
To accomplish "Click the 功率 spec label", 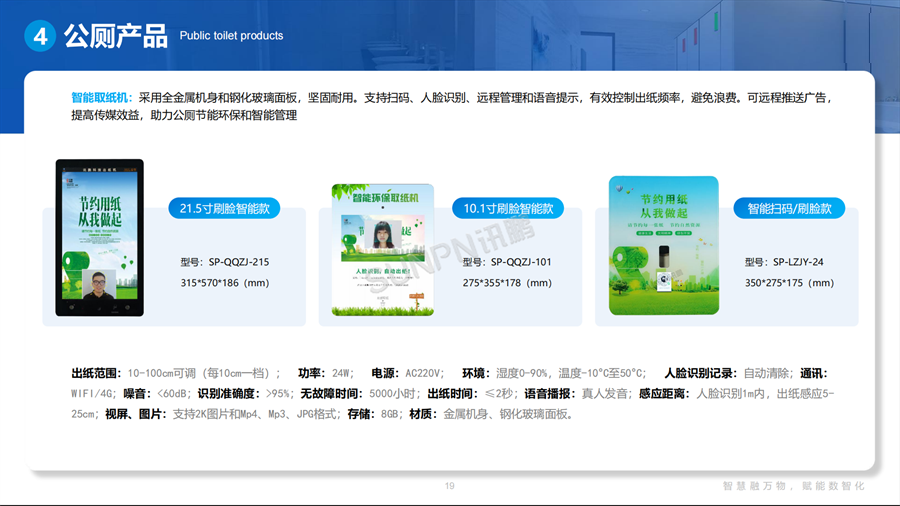I will (313, 373).
